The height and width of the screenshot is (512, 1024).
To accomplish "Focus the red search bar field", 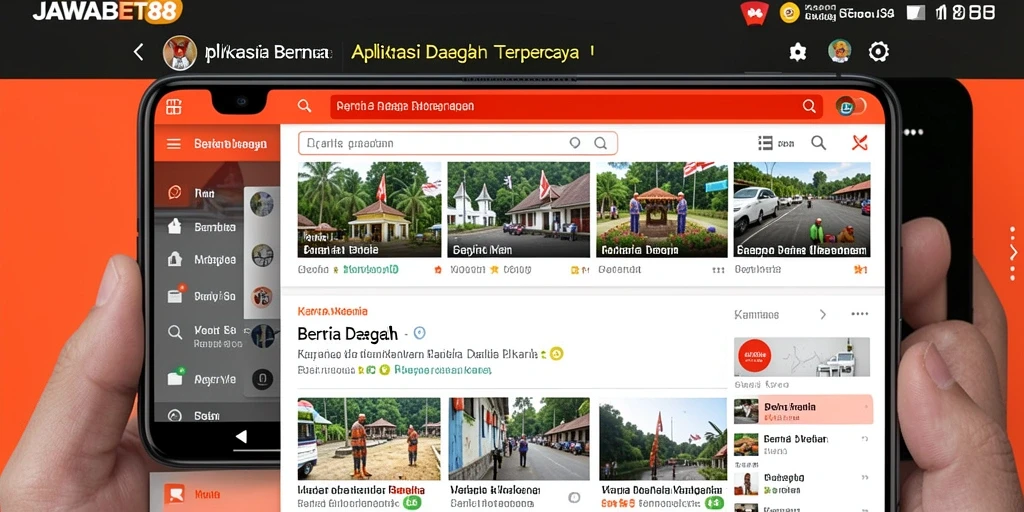I will (575, 106).
